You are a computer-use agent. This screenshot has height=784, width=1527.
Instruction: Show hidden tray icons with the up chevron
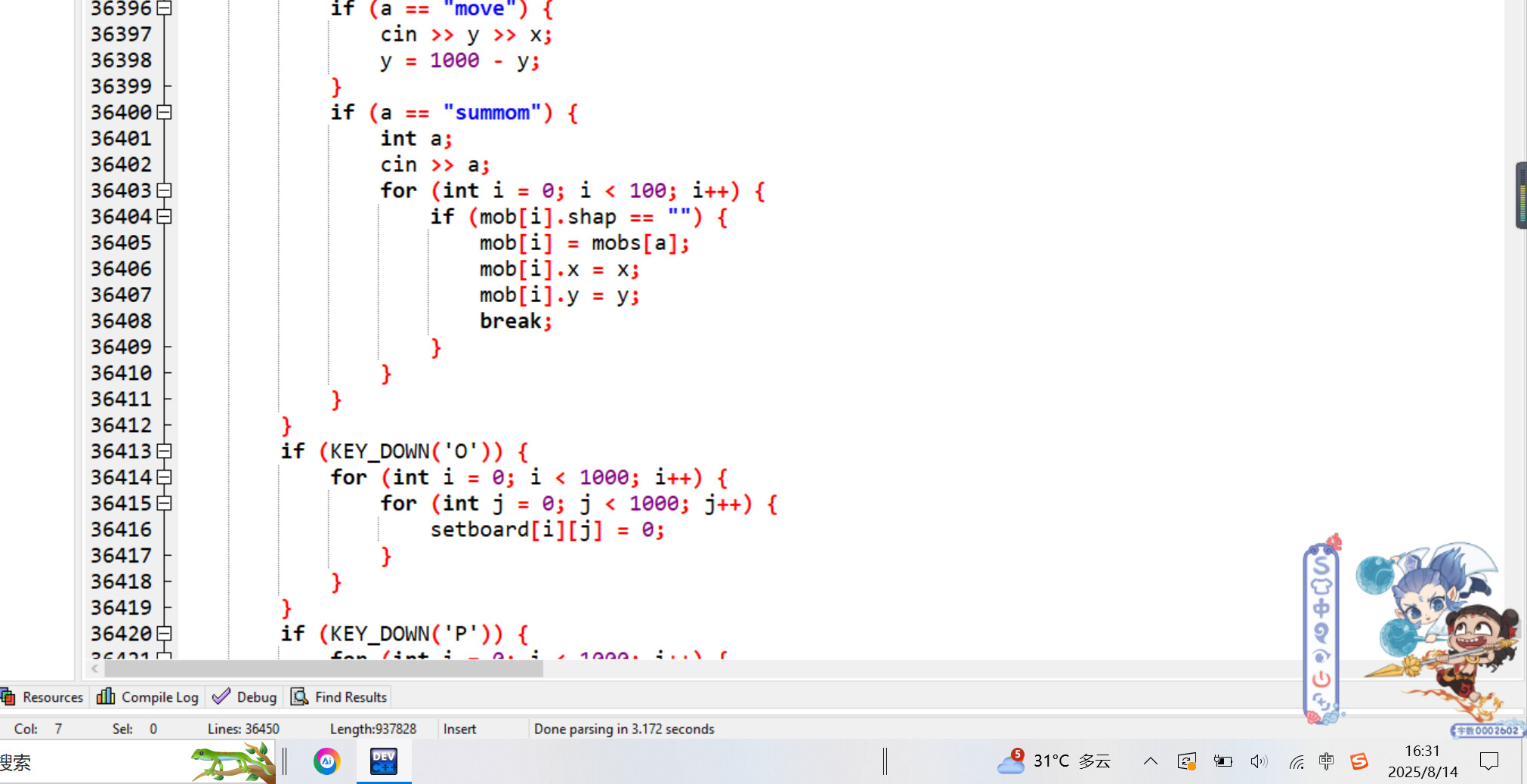pyautogui.click(x=1150, y=761)
